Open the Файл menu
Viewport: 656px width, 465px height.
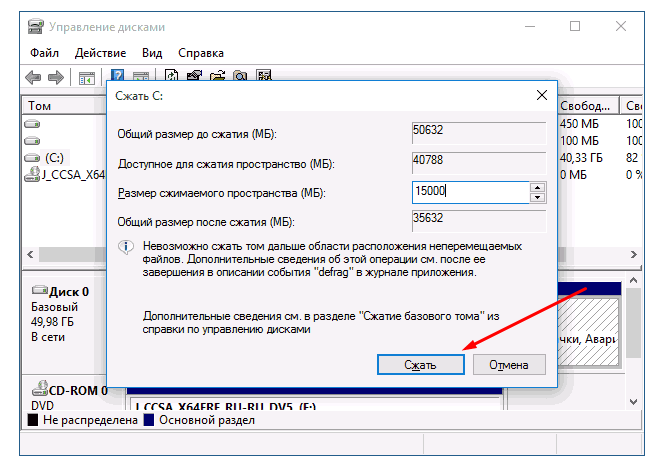coord(44,53)
